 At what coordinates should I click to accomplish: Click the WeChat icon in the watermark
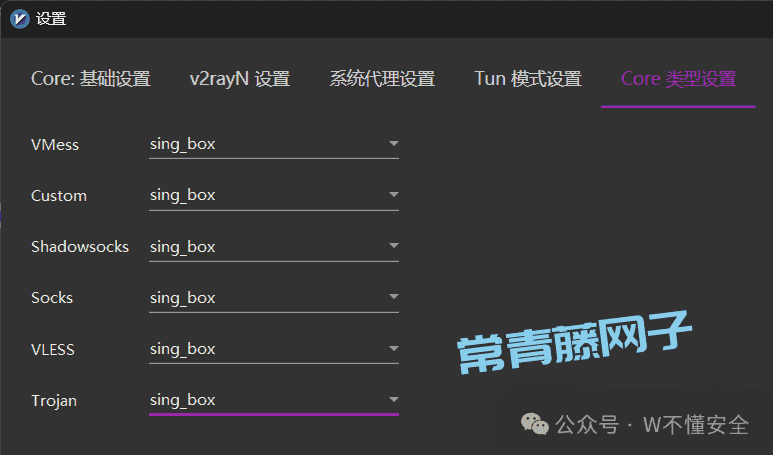(x=534, y=424)
